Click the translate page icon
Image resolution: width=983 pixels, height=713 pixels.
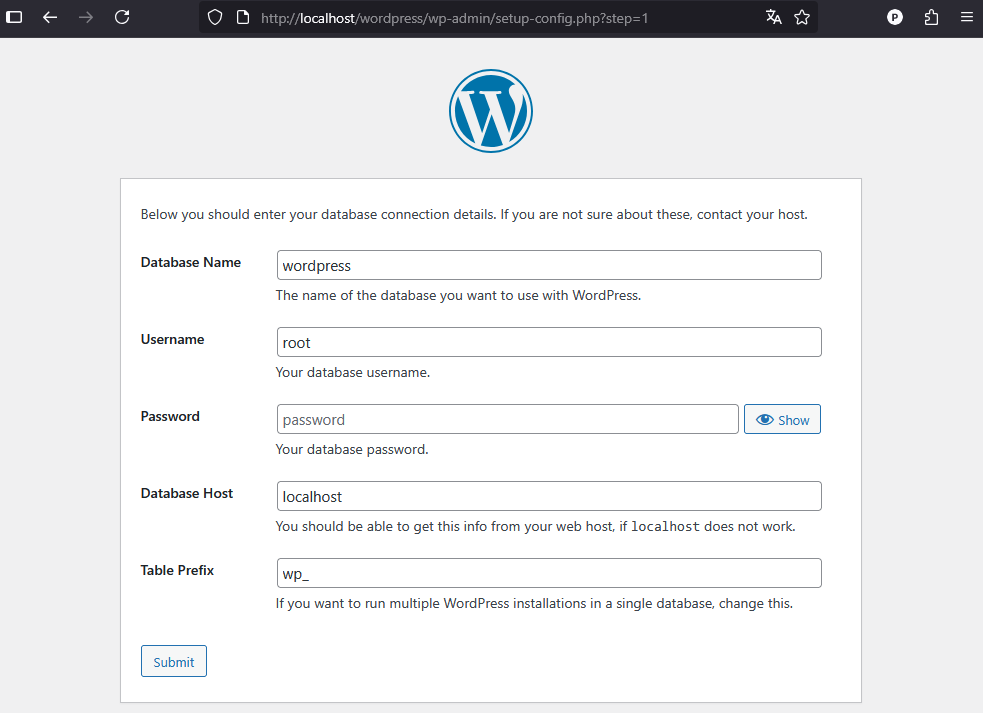tap(774, 17)
